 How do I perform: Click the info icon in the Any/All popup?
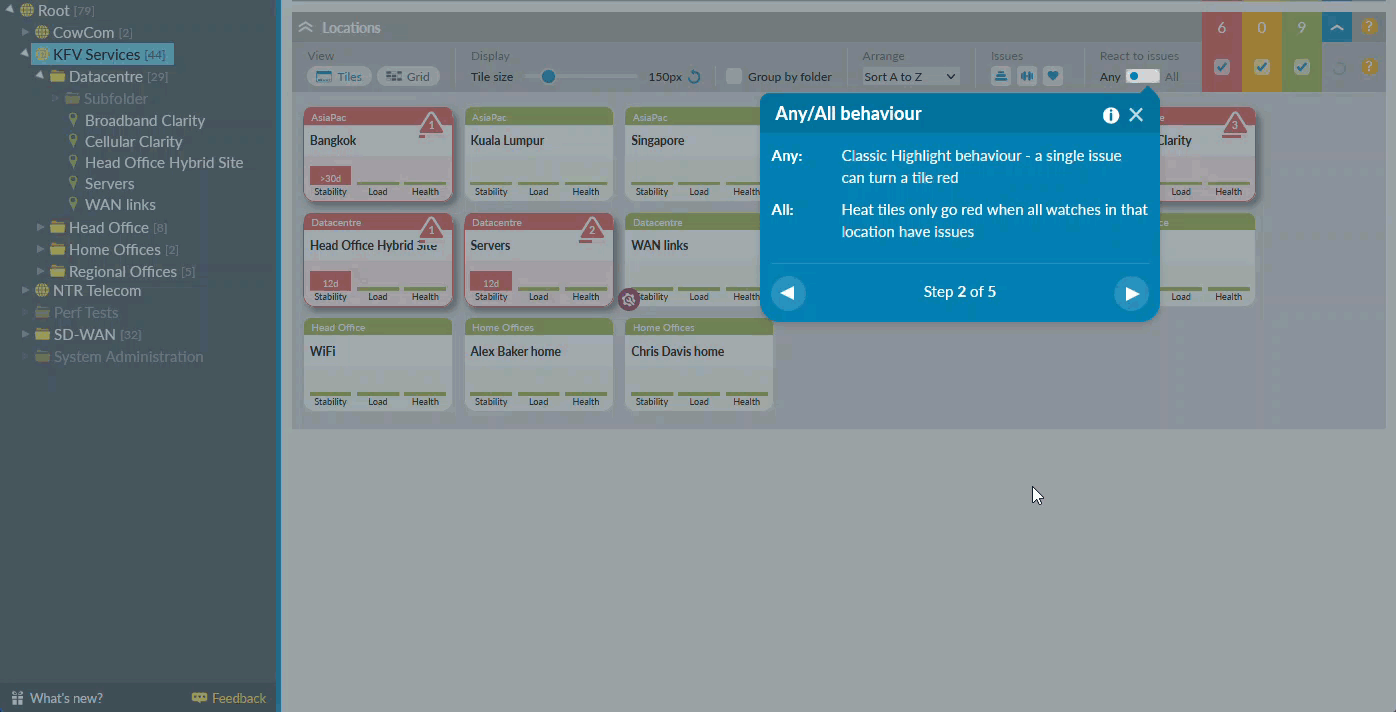tap(1110, 115)
